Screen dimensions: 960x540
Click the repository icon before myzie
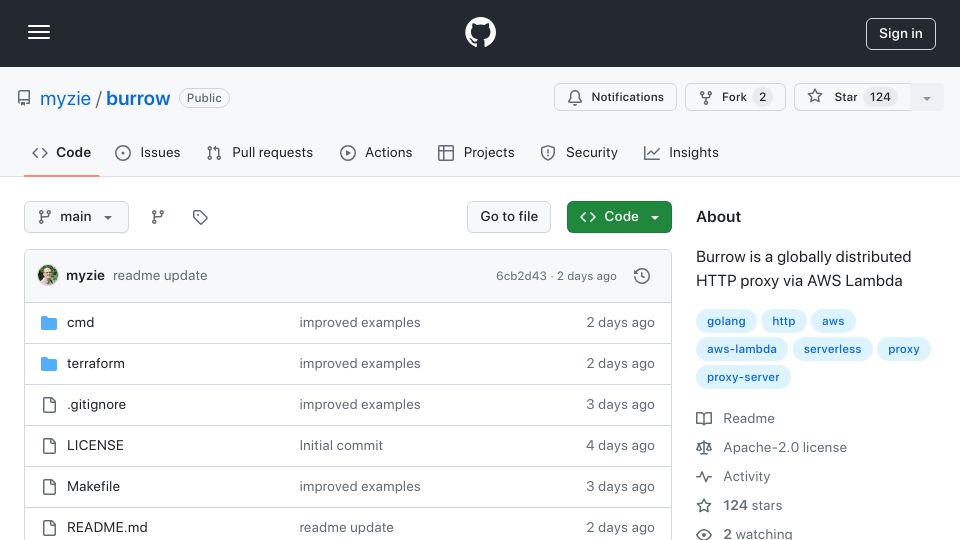click(x=24, y=98)
